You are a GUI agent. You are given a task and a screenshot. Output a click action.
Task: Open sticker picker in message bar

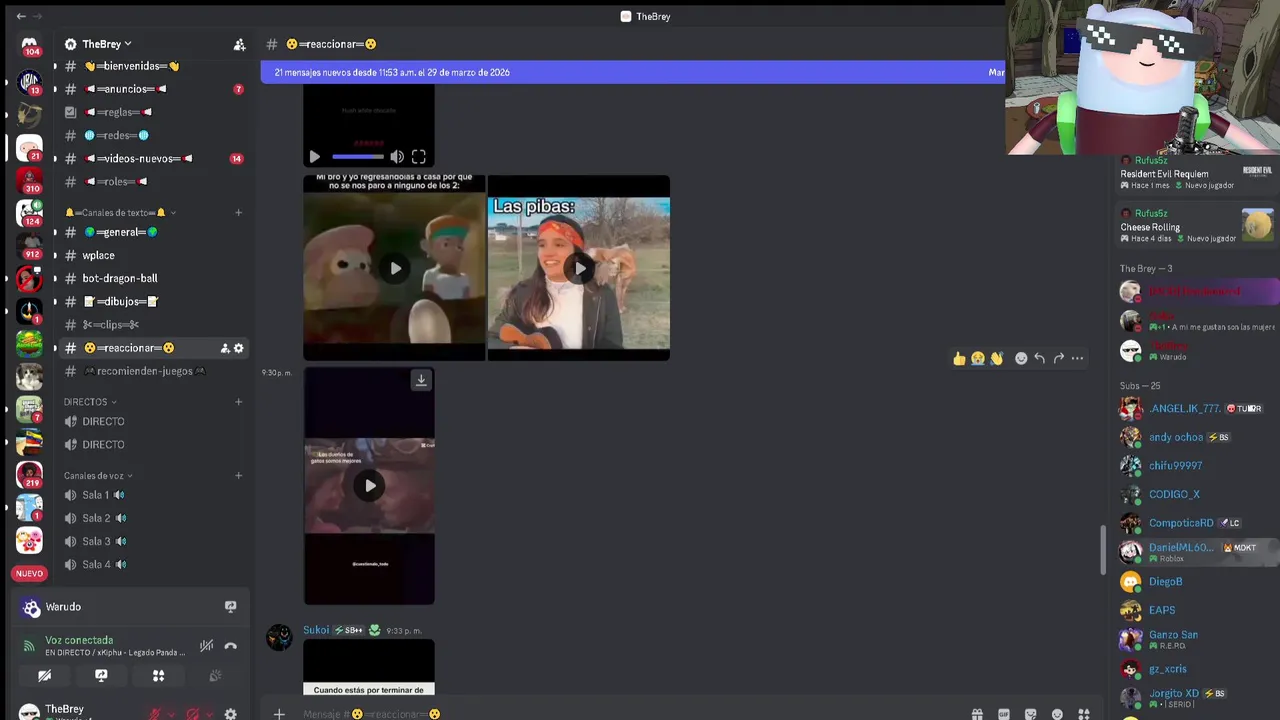[1031, 714]
